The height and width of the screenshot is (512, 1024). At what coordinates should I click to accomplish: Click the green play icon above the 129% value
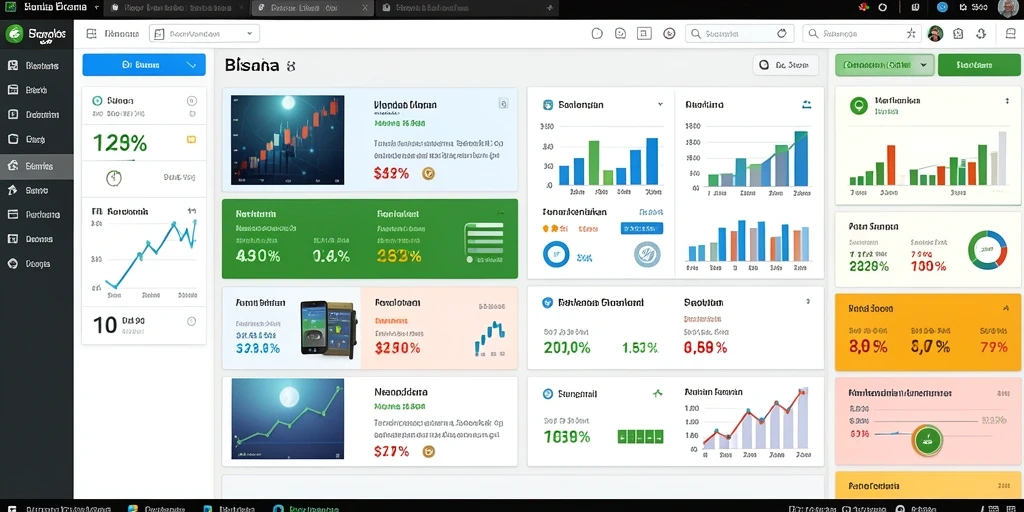97,101
